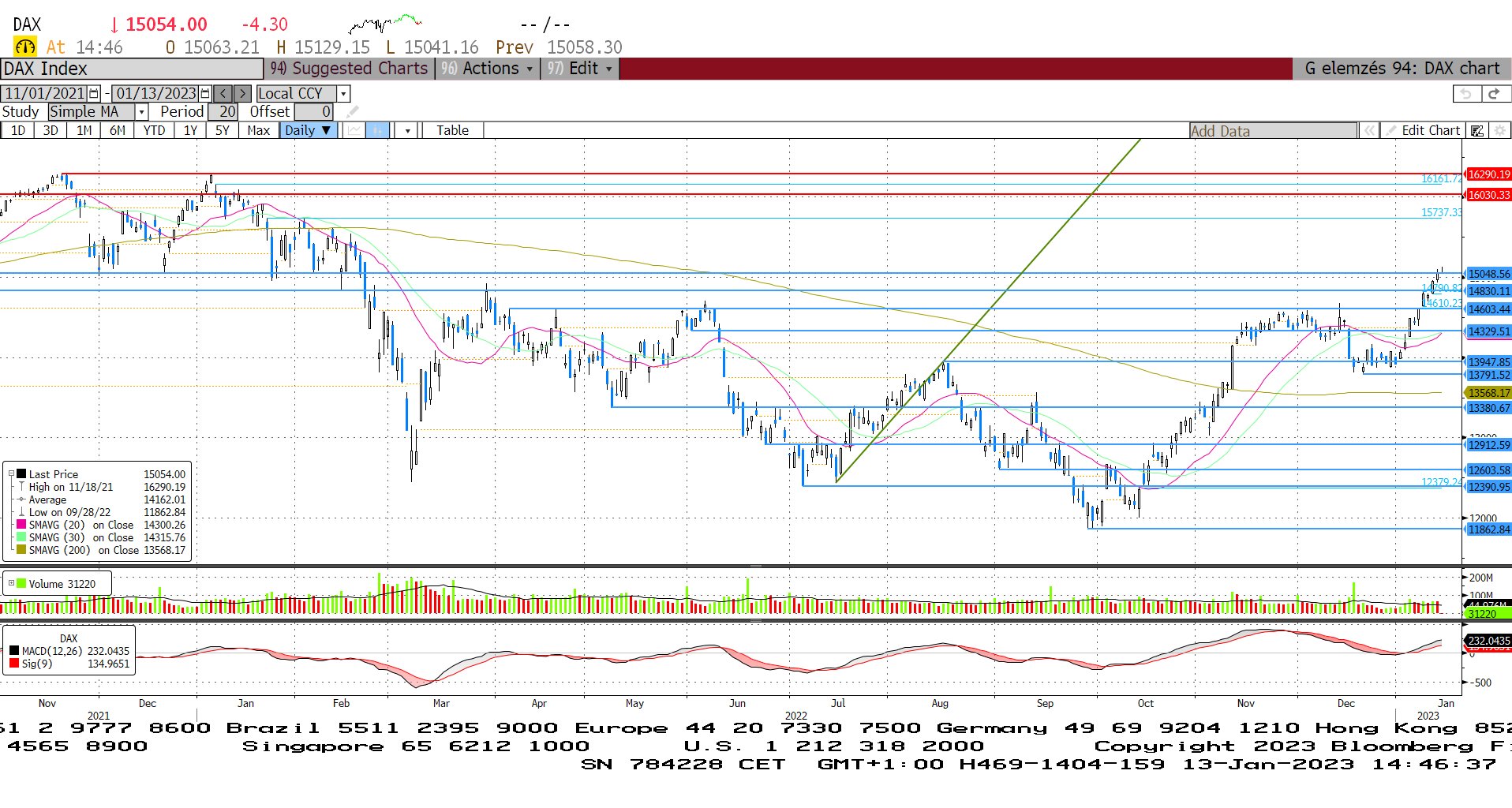This screenshot has width=1512, height=808.
Task: Click the SMAVG (20) magenta color swatch
Action: [21, 525]
